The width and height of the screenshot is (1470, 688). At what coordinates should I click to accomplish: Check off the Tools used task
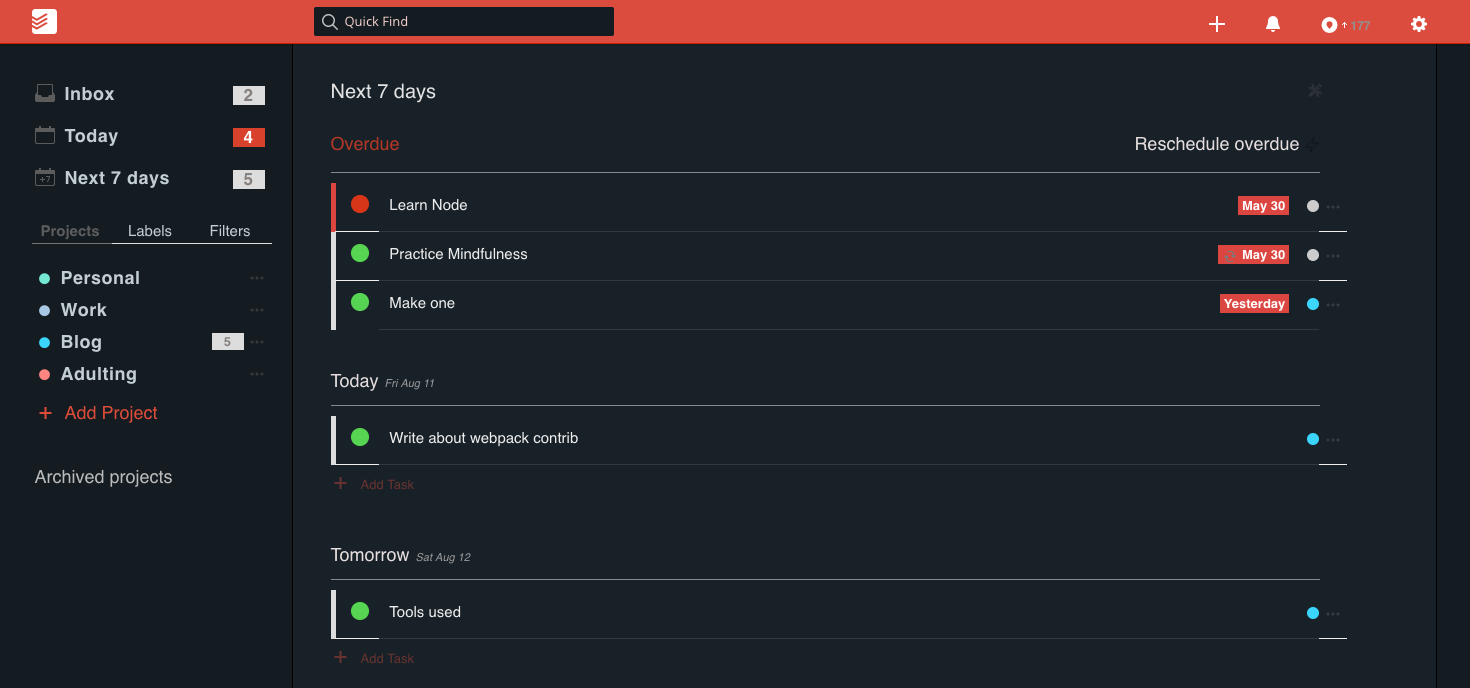(x=358, y=611)
